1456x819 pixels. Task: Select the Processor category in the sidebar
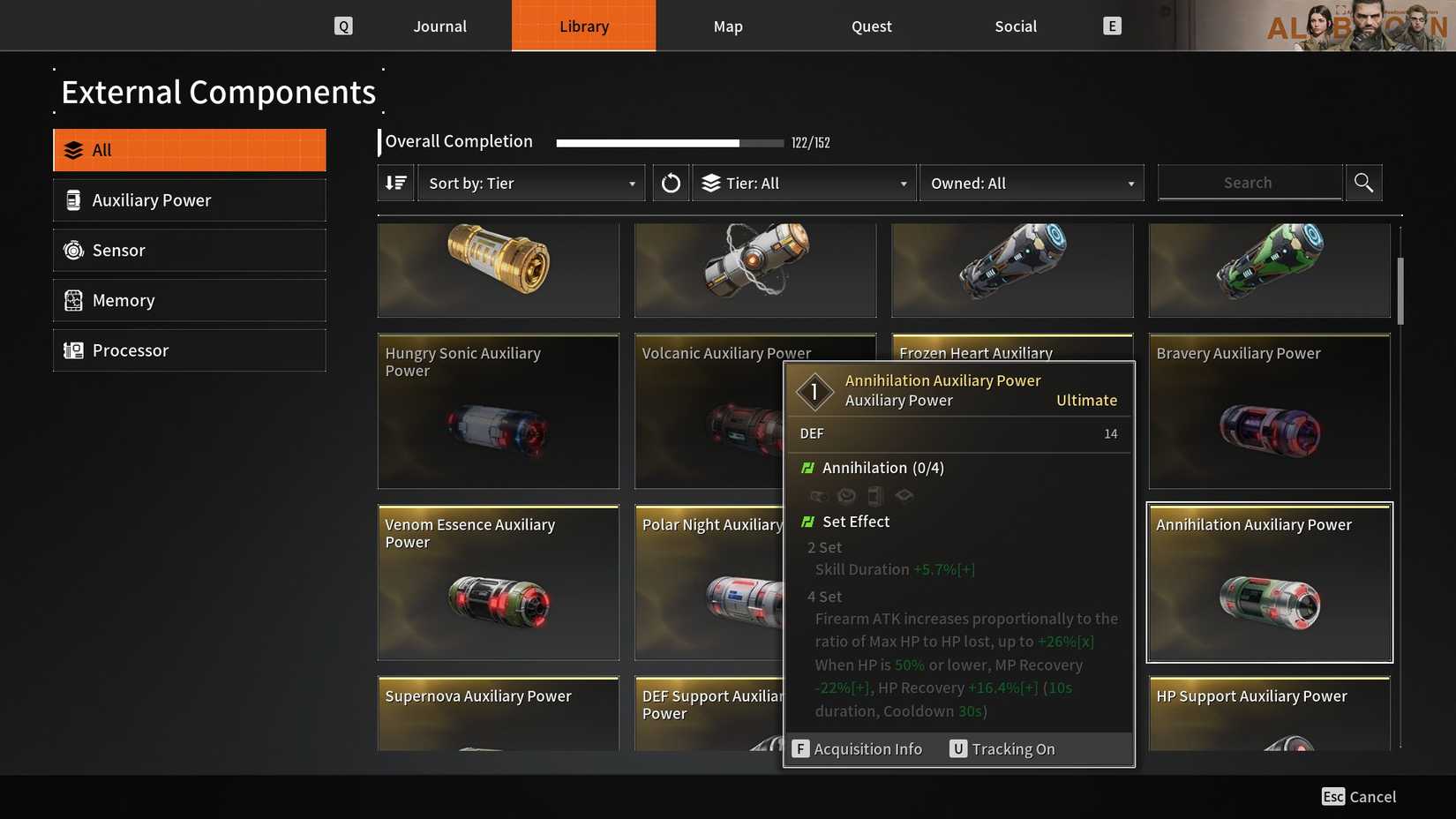tap(190, 350)
